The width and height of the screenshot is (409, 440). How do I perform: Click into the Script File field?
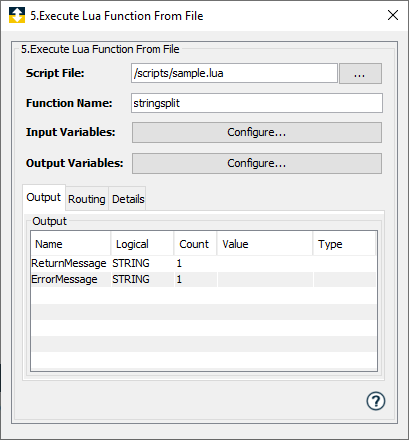point(234,73)
